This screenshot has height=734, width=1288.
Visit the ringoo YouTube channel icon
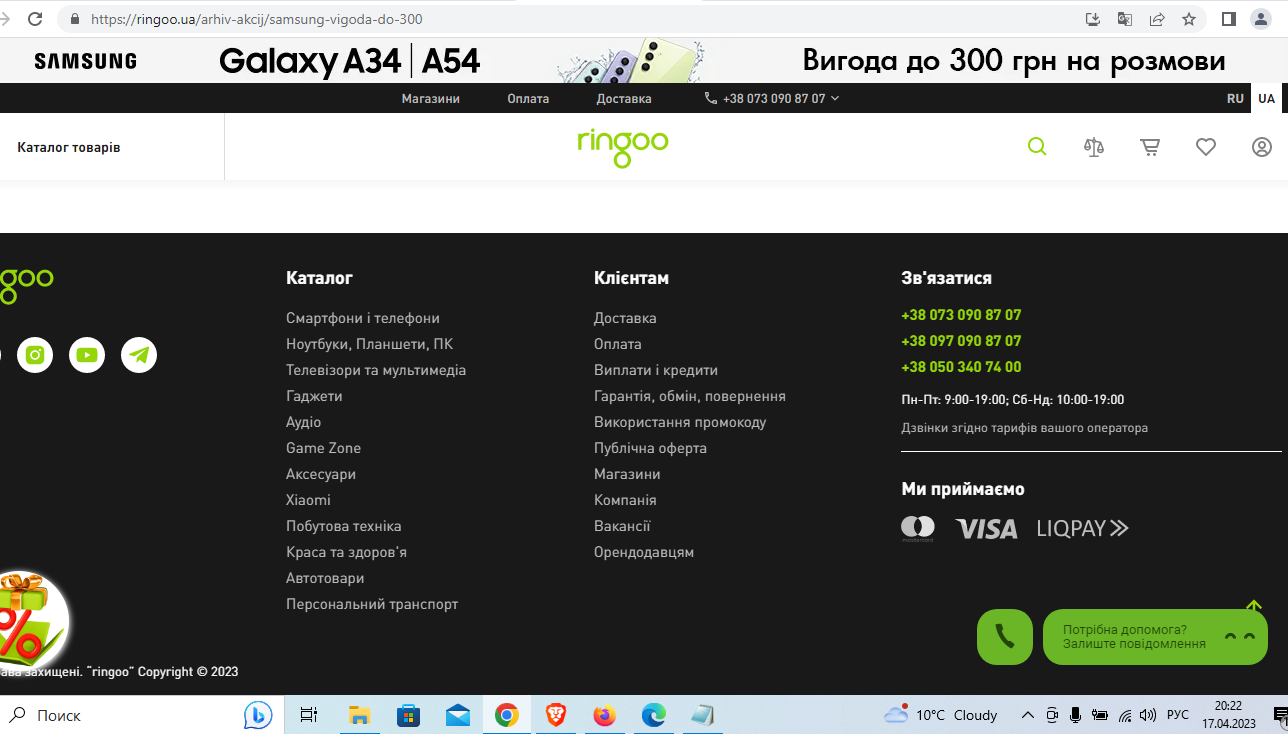click(87, 355)
